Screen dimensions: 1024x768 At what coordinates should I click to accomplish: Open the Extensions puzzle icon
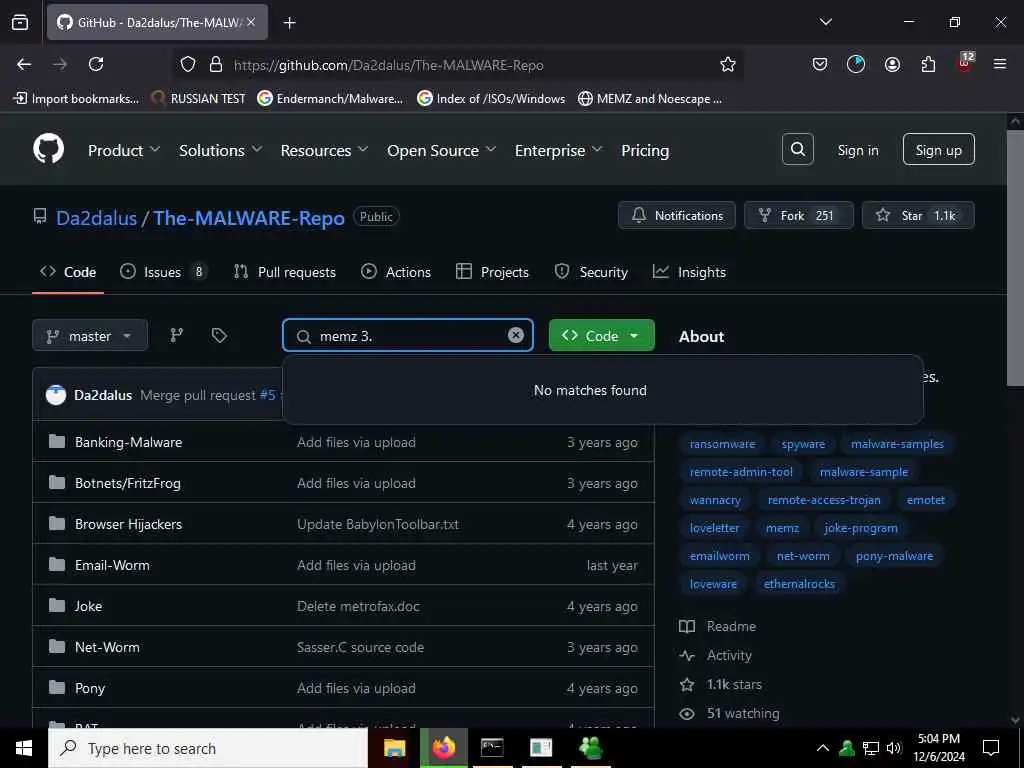(x=928, y=64)
